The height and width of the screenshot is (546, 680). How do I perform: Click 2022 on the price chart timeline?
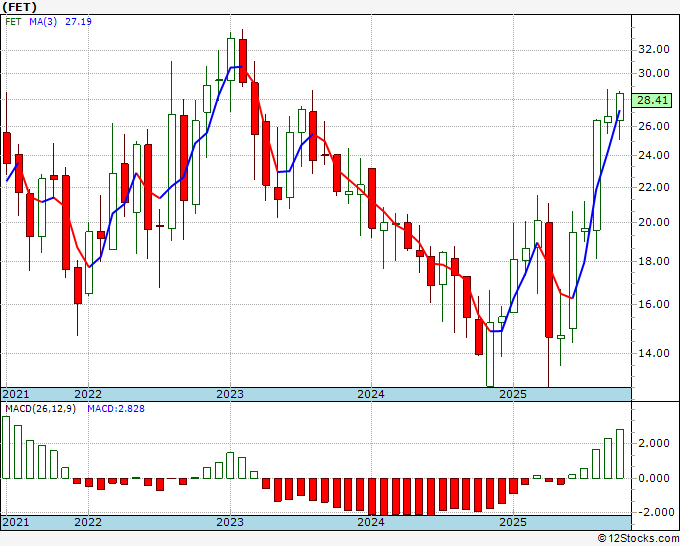pos(88,394)
